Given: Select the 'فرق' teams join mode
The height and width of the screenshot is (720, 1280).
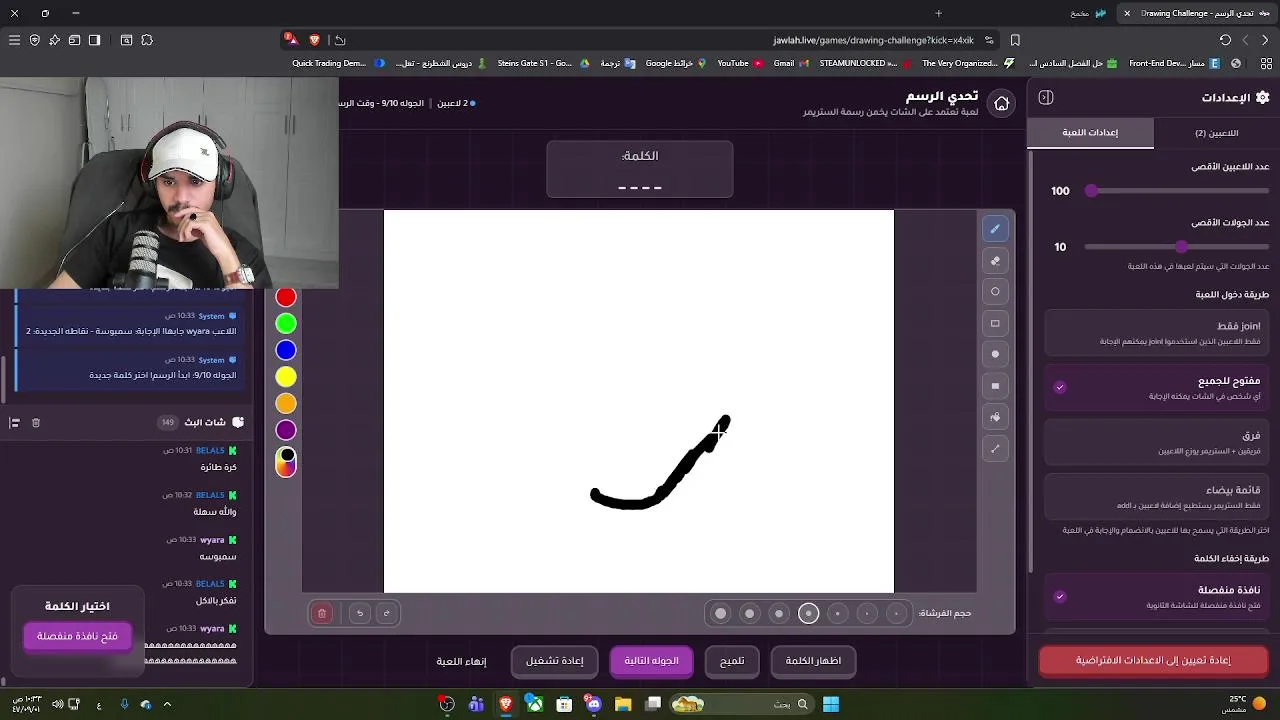Looking at the screenshot, I should pos(1157,443).
